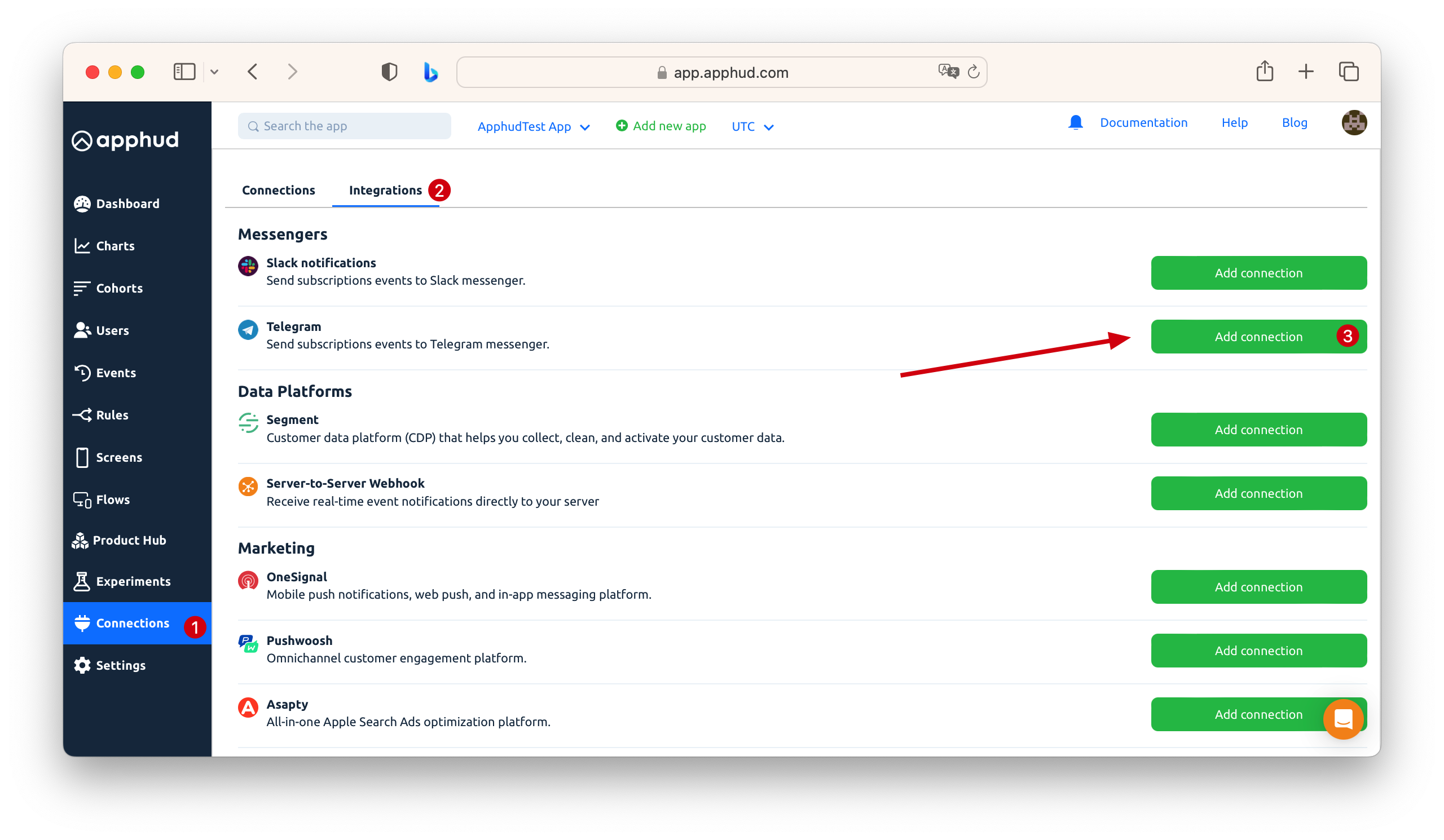Viewport: 1444px width, 840px height.
Task: Go back in Safari history
Action: tap(253, 72)
